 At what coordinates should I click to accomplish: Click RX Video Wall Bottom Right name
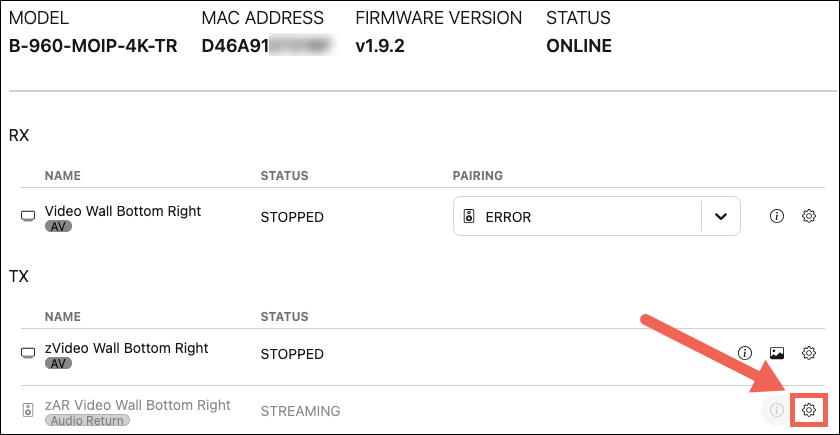(x=123, y=211)
